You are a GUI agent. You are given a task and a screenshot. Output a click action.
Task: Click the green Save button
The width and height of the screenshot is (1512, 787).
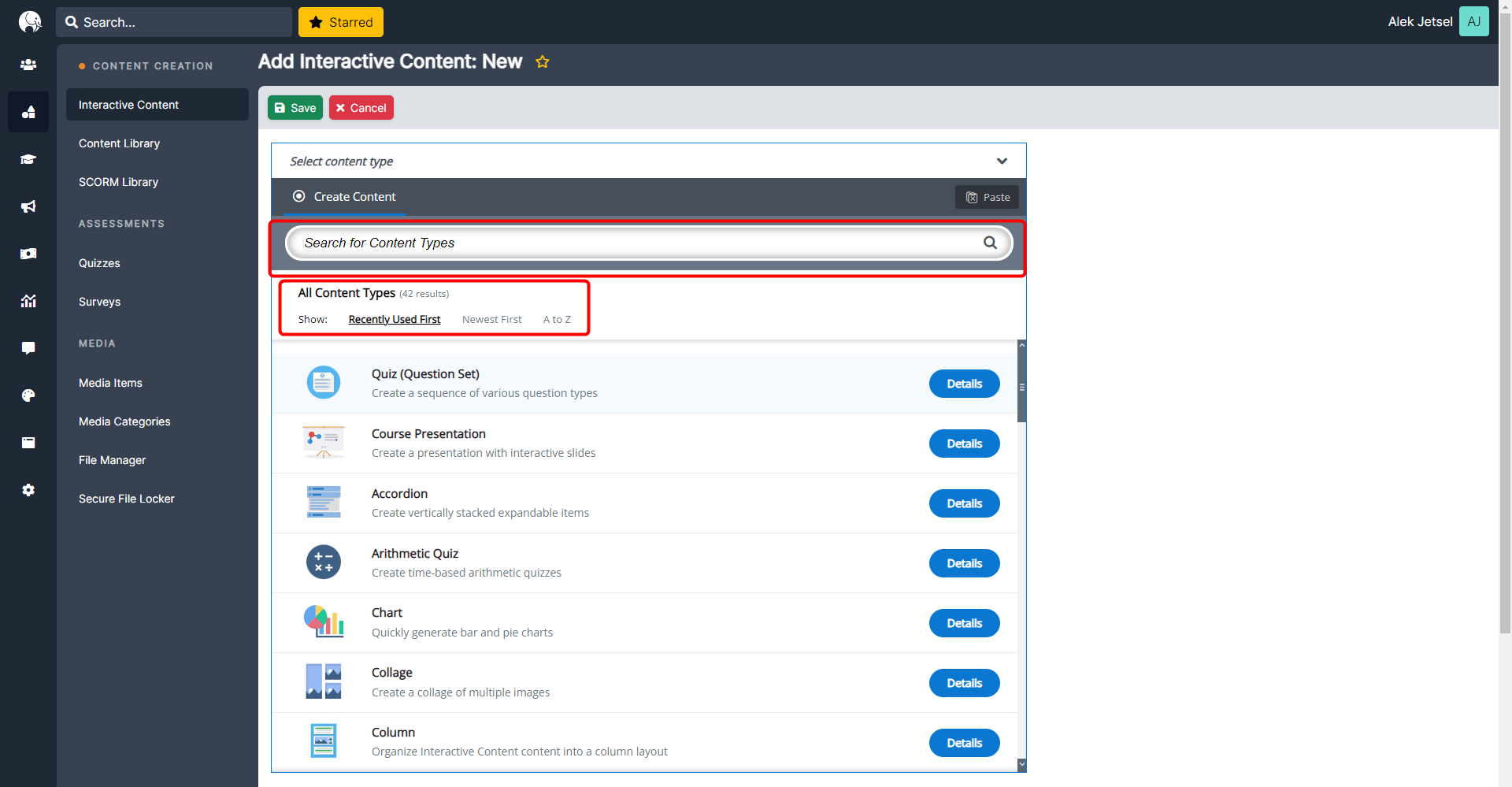coord(295,108)
